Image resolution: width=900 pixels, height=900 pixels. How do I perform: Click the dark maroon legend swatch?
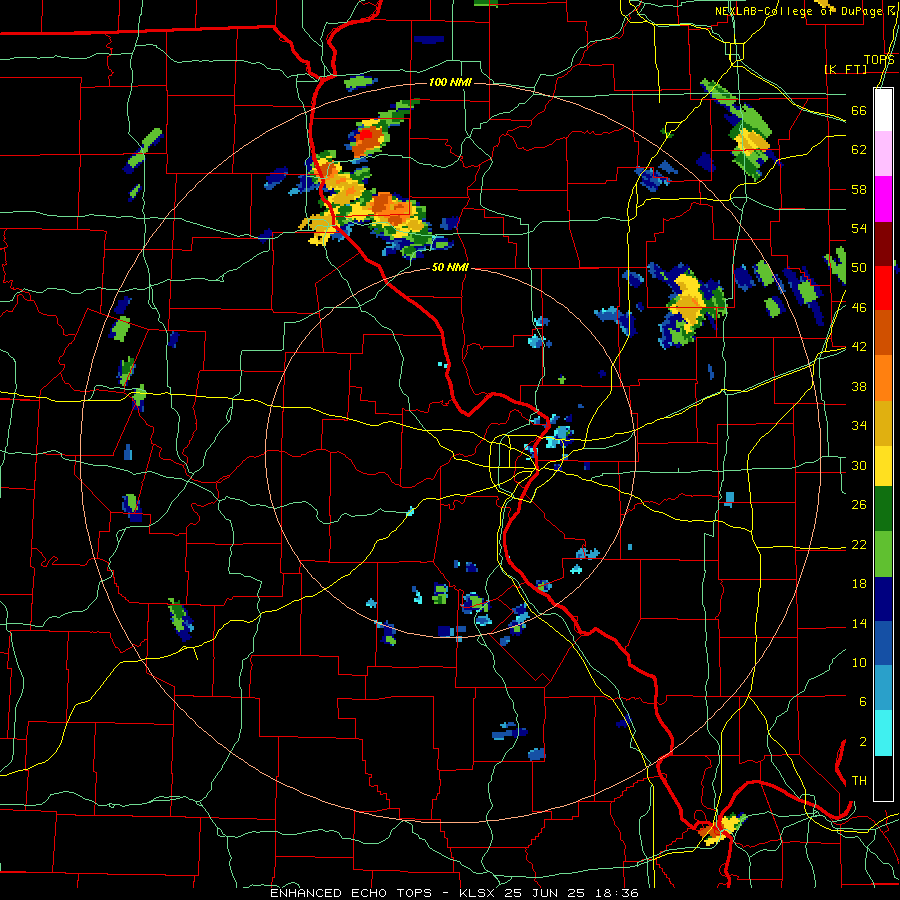883,244
